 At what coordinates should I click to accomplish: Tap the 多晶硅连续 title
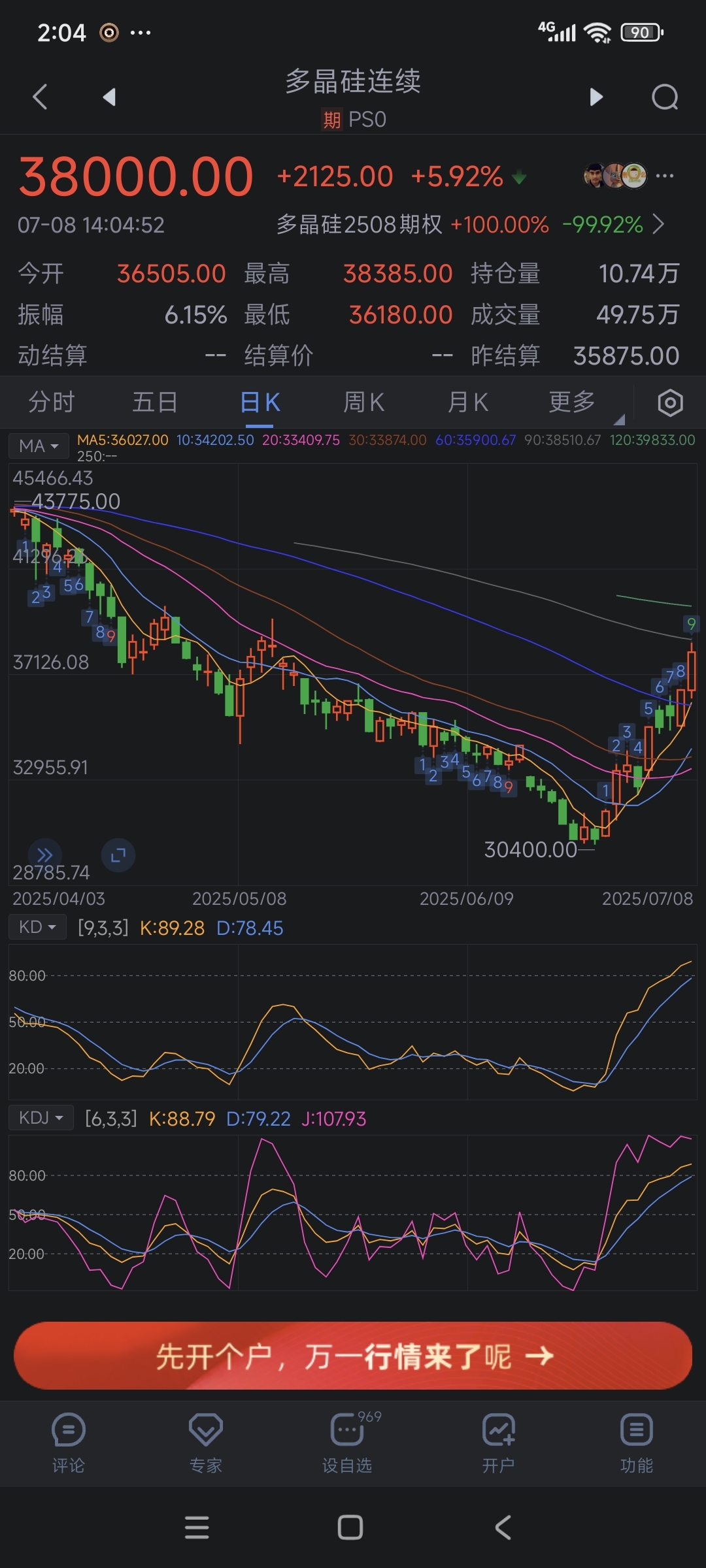point(353,82)
